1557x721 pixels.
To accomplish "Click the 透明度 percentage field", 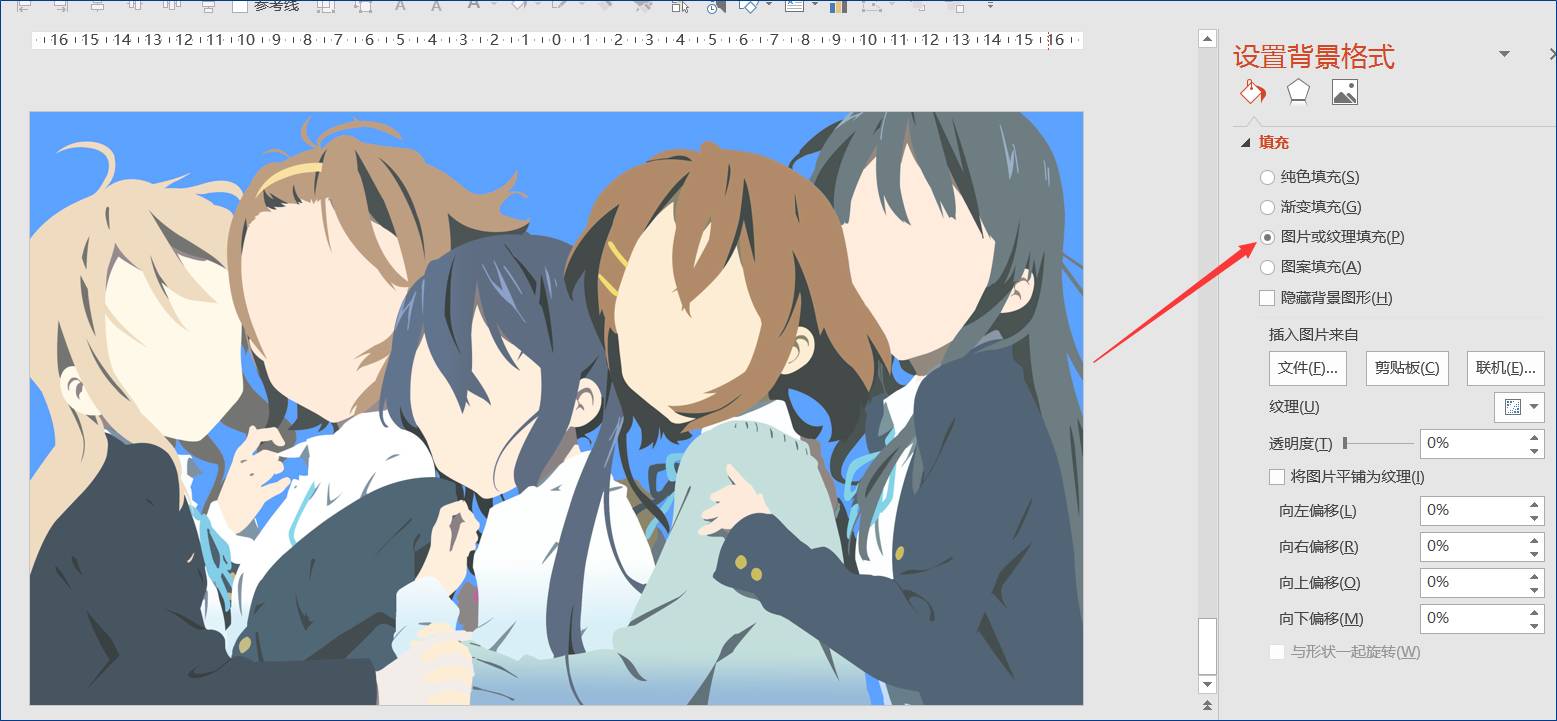I will [1473, 443].
